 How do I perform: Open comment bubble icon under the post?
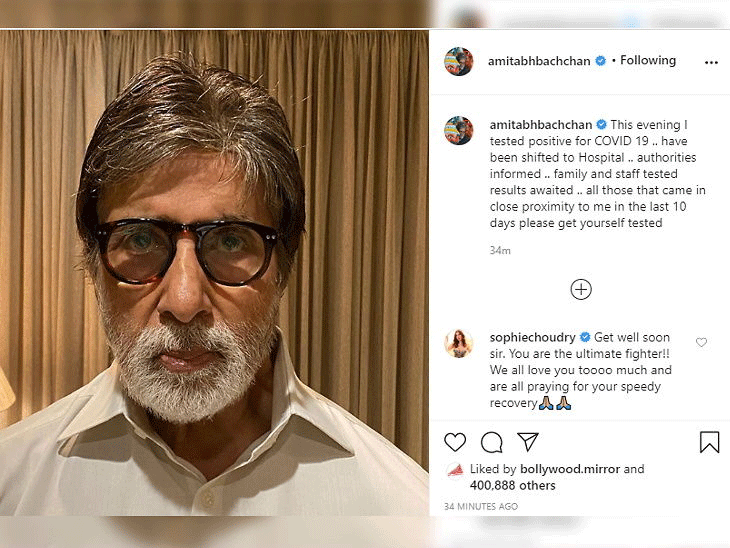[491, 442]
